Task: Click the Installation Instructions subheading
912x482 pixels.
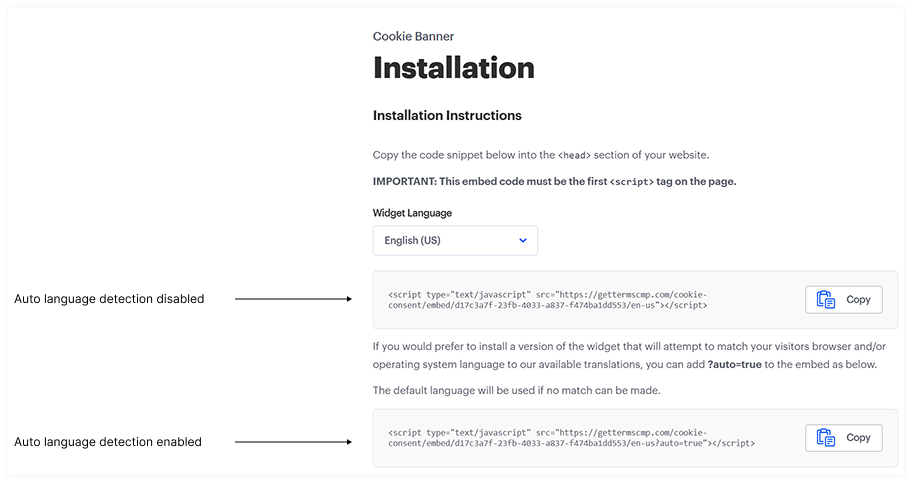Action: [447, 115]
